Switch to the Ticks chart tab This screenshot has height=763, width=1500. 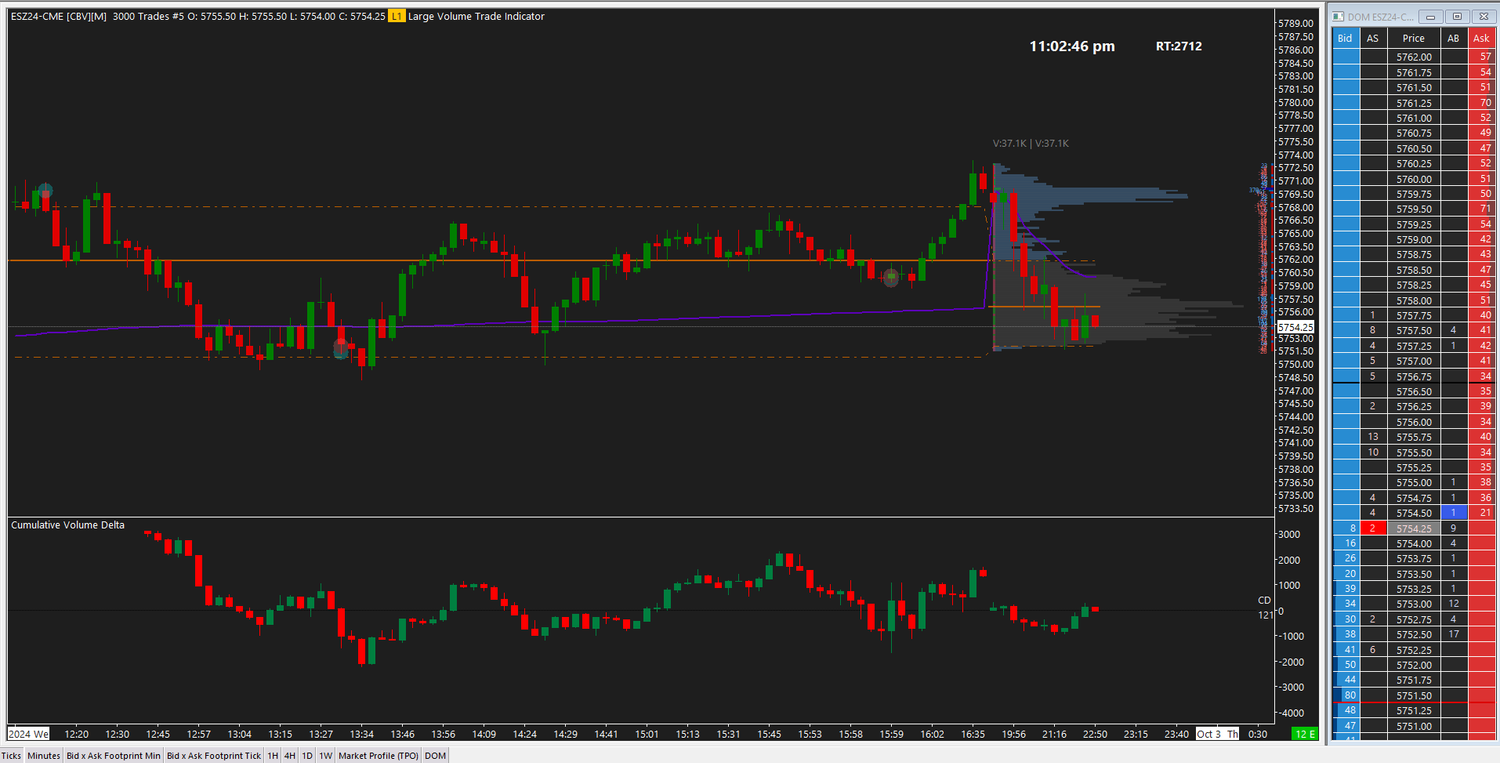[10, 755]
